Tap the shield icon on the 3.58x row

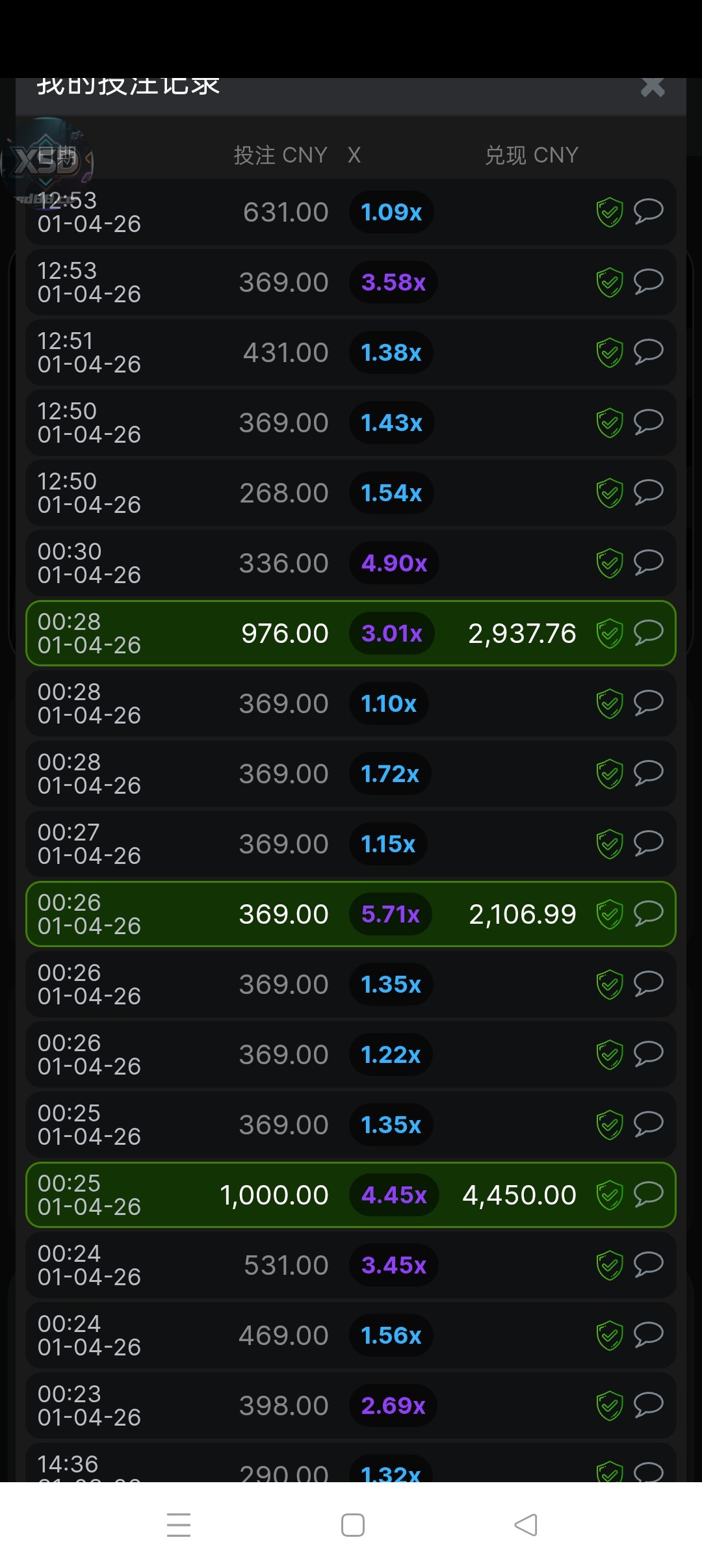coord(610,283)
